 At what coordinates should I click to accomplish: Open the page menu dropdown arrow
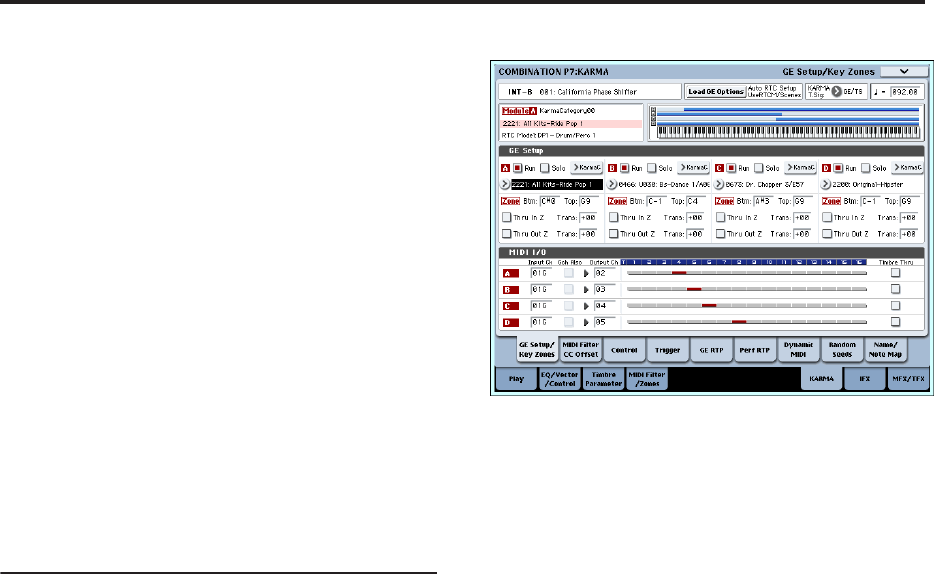(x=904, y=71)
